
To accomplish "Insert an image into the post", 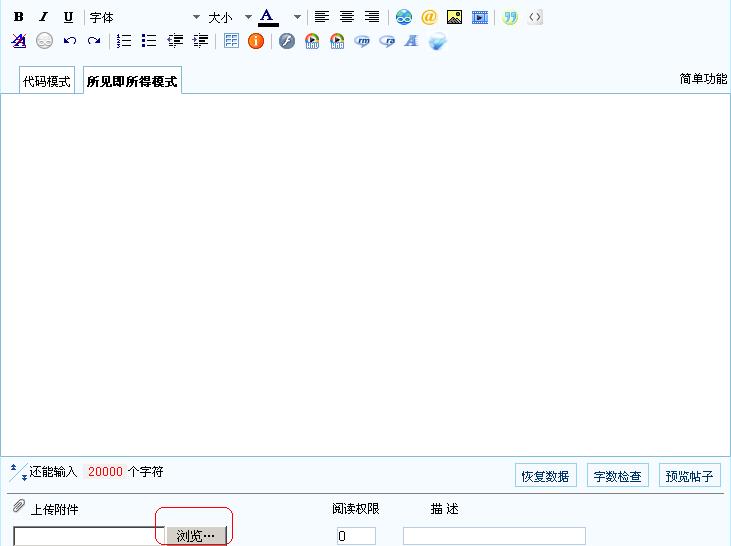I will pos(454,17).
